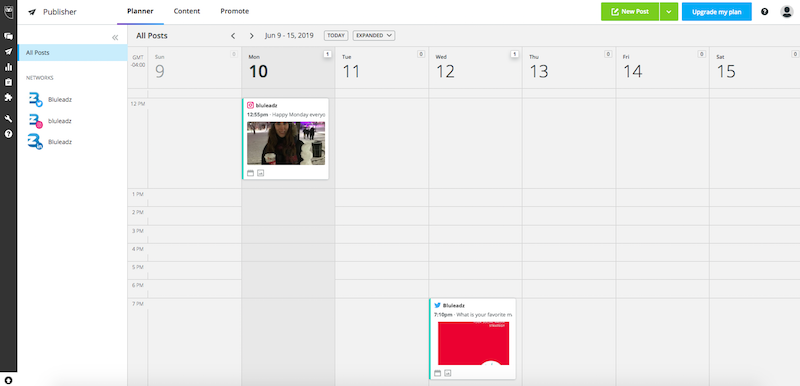Open the Monday Instagram post photo thumbnail

tap(286, 143)
